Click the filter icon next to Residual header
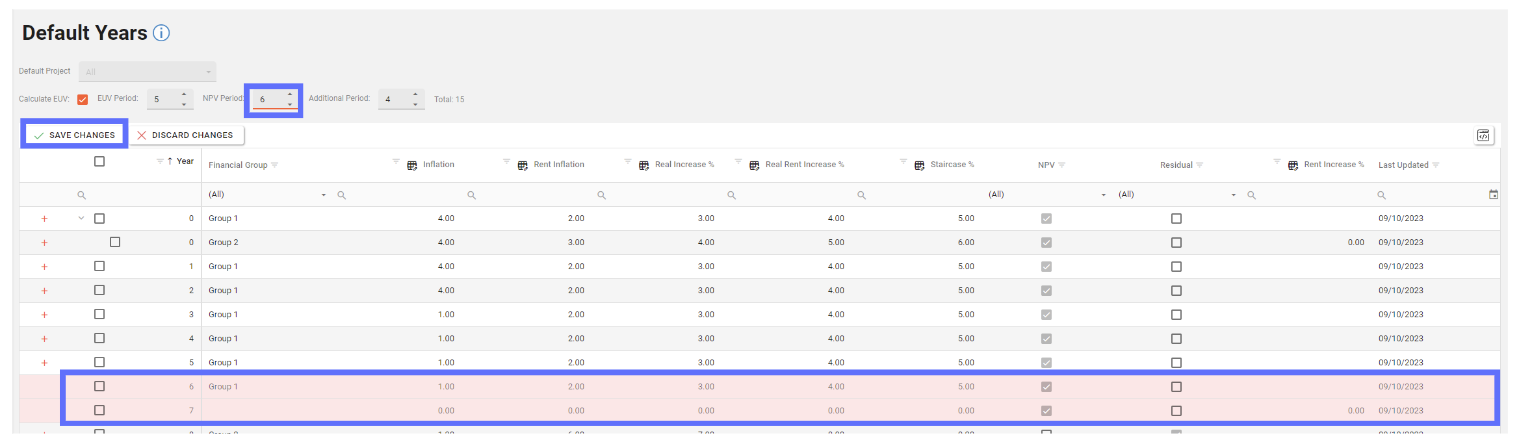Viewport: 1518px width, 447px height. coord(1199,165)
